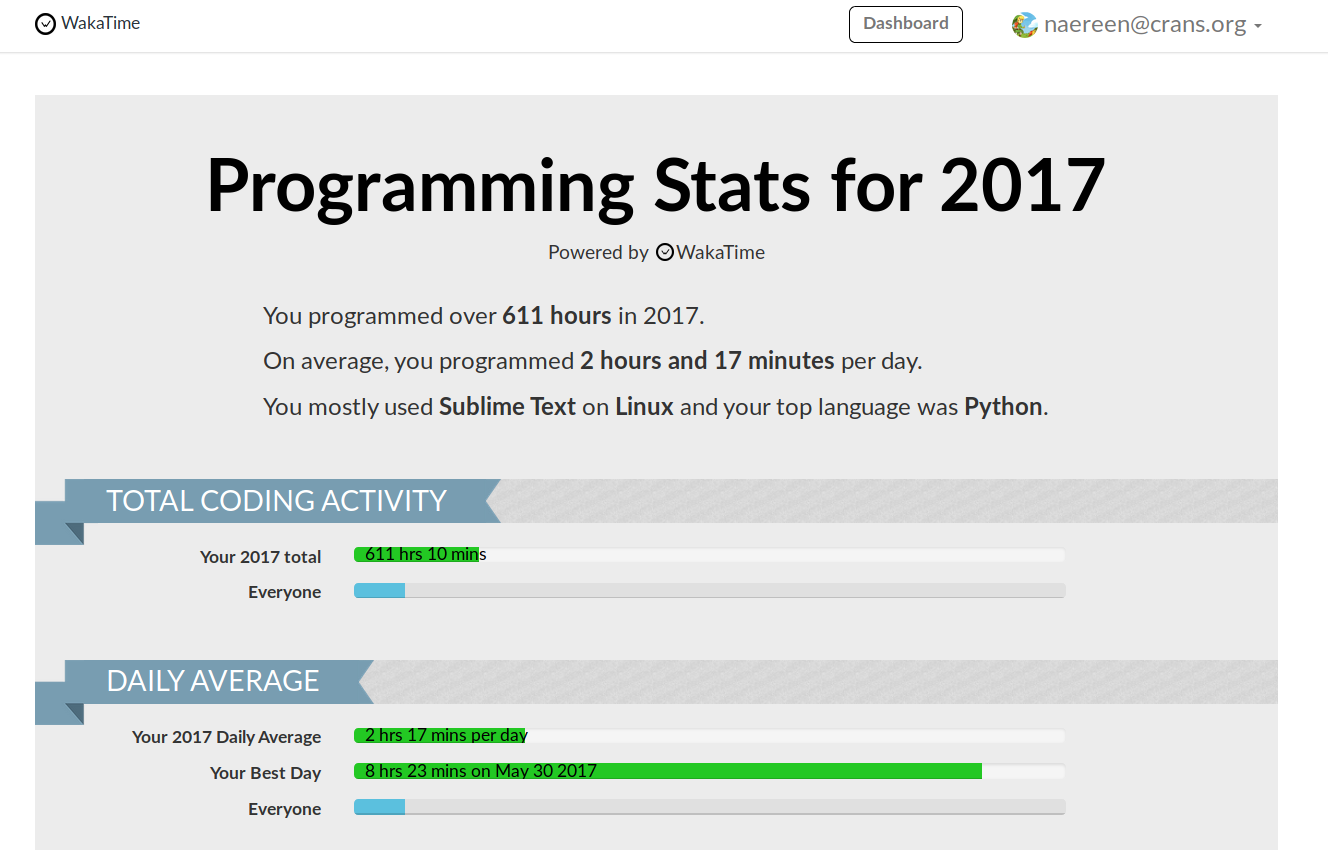Screen dimensions: 1328x850
Task: Click the blue Everyone bar under Total Coding Activity
Action: 380,591
